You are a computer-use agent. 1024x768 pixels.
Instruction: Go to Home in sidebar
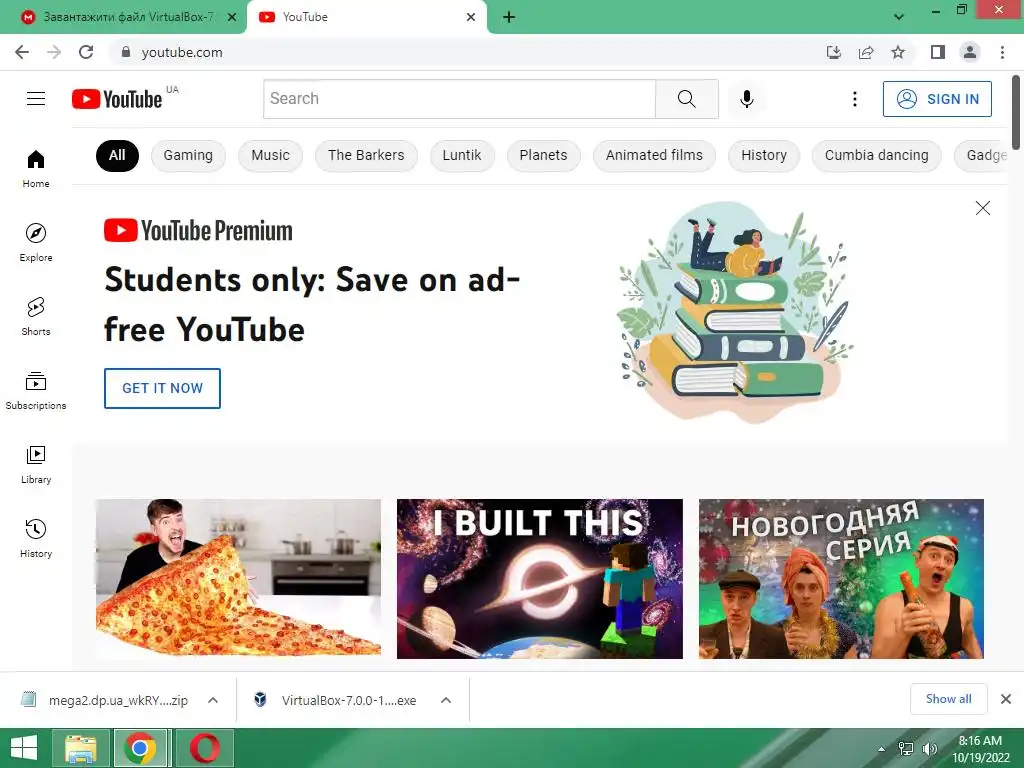[x=36, y=168]
